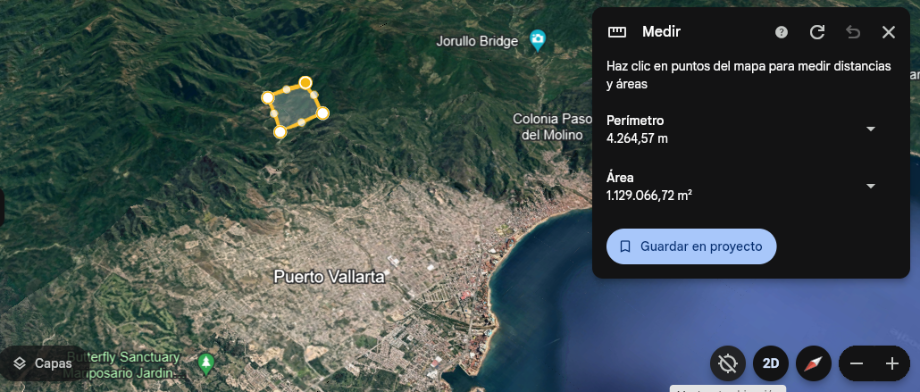Expand the Área units dropdown
This screenshot has width=920, height=392.
[871, 186]
